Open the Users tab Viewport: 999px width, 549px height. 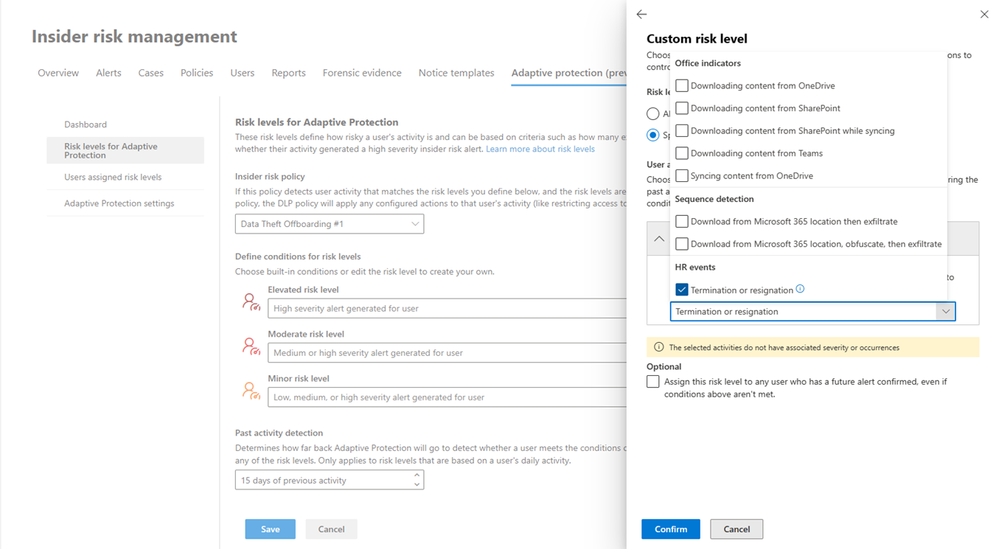[x=242, y=73]
